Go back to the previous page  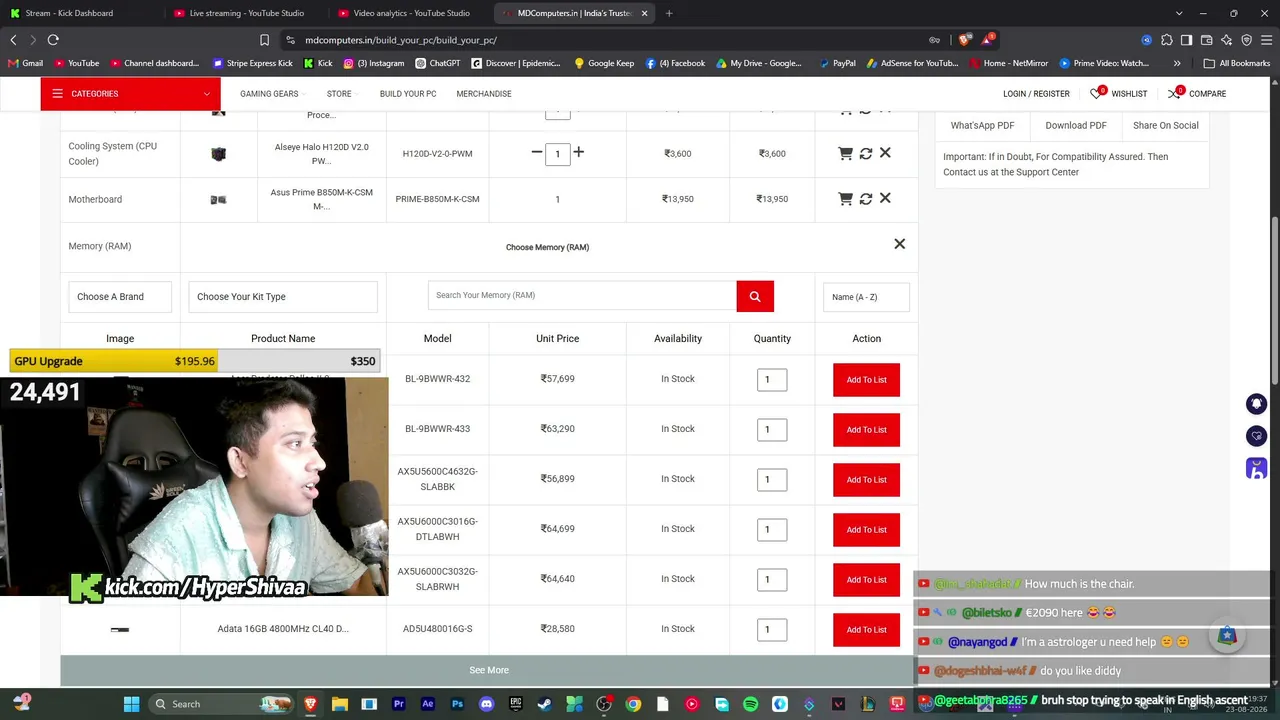(x=13, y=40)
